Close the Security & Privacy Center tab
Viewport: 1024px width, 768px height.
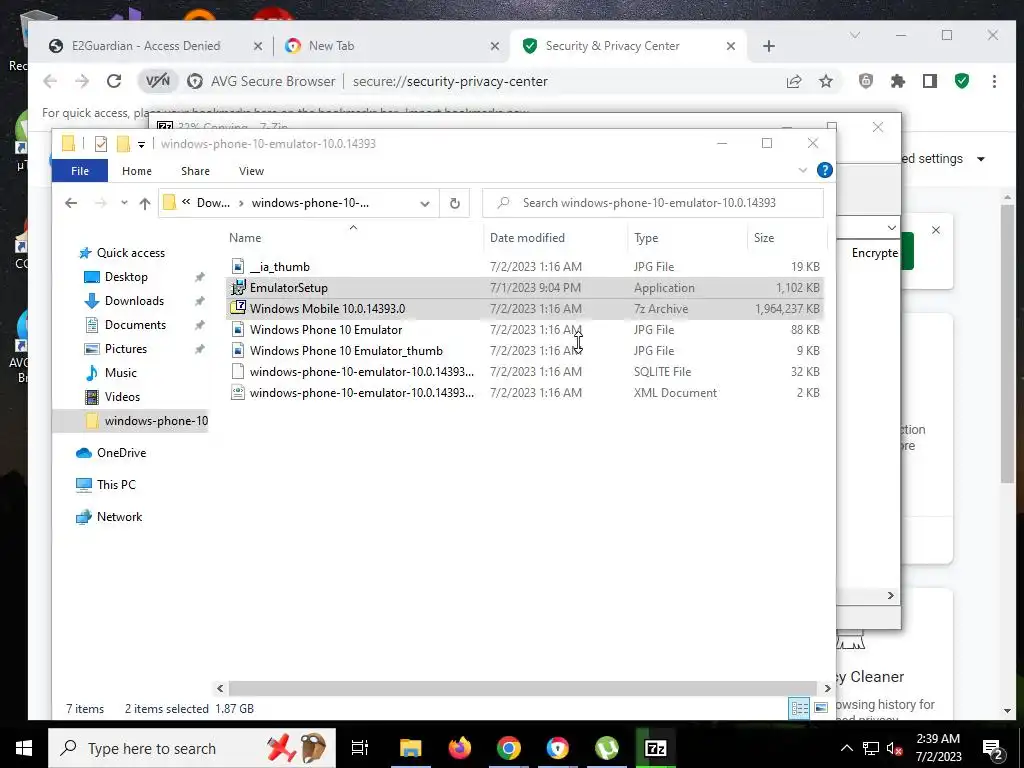click(731, 46)
